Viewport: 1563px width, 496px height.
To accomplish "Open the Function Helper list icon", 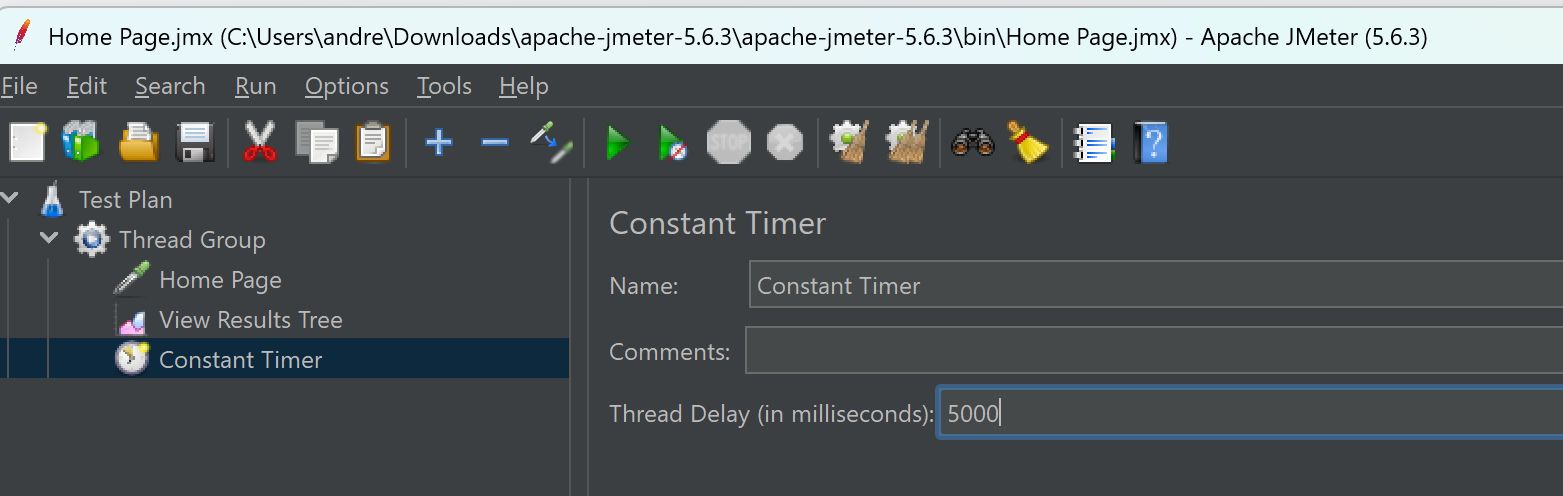I will [x=1093, y=143].
